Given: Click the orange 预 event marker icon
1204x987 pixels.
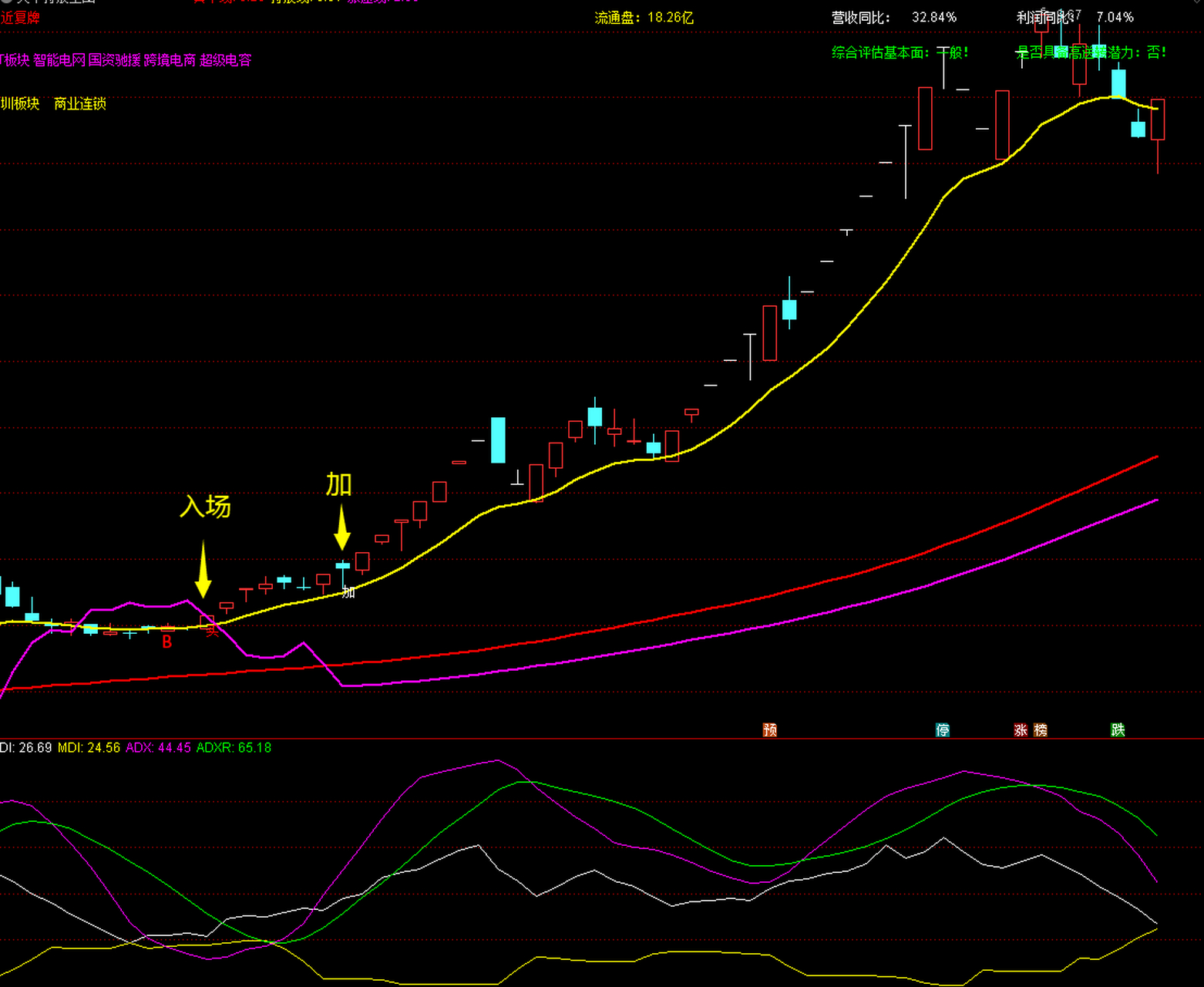Looking at the screenshot, I should tap(769, 729).
